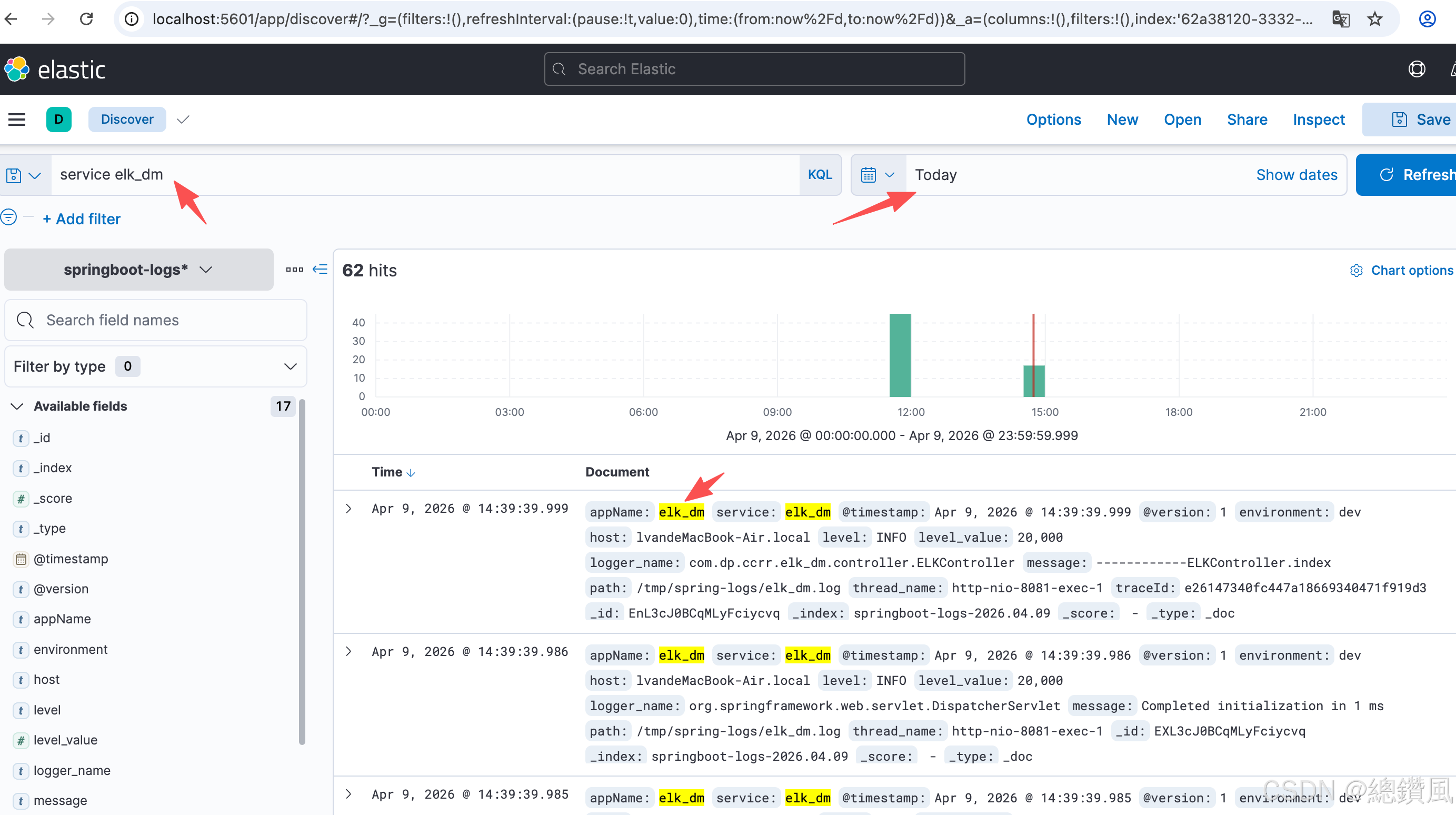Click Show dates link
Viewport: 1456px width, 815px height.
click(x=1297, y=175)
